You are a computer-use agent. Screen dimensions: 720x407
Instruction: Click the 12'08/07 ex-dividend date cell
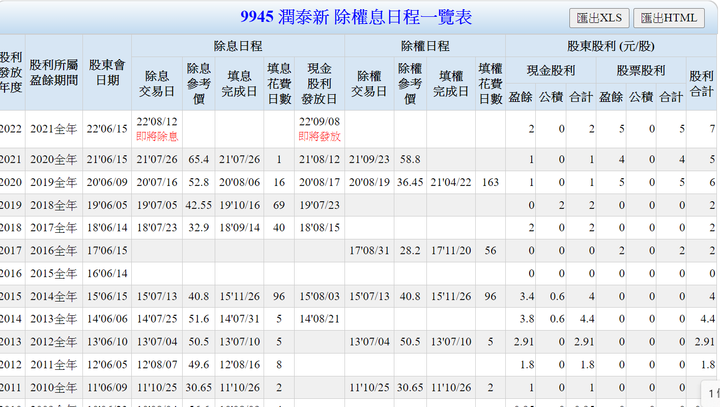[x=157, y=365]
